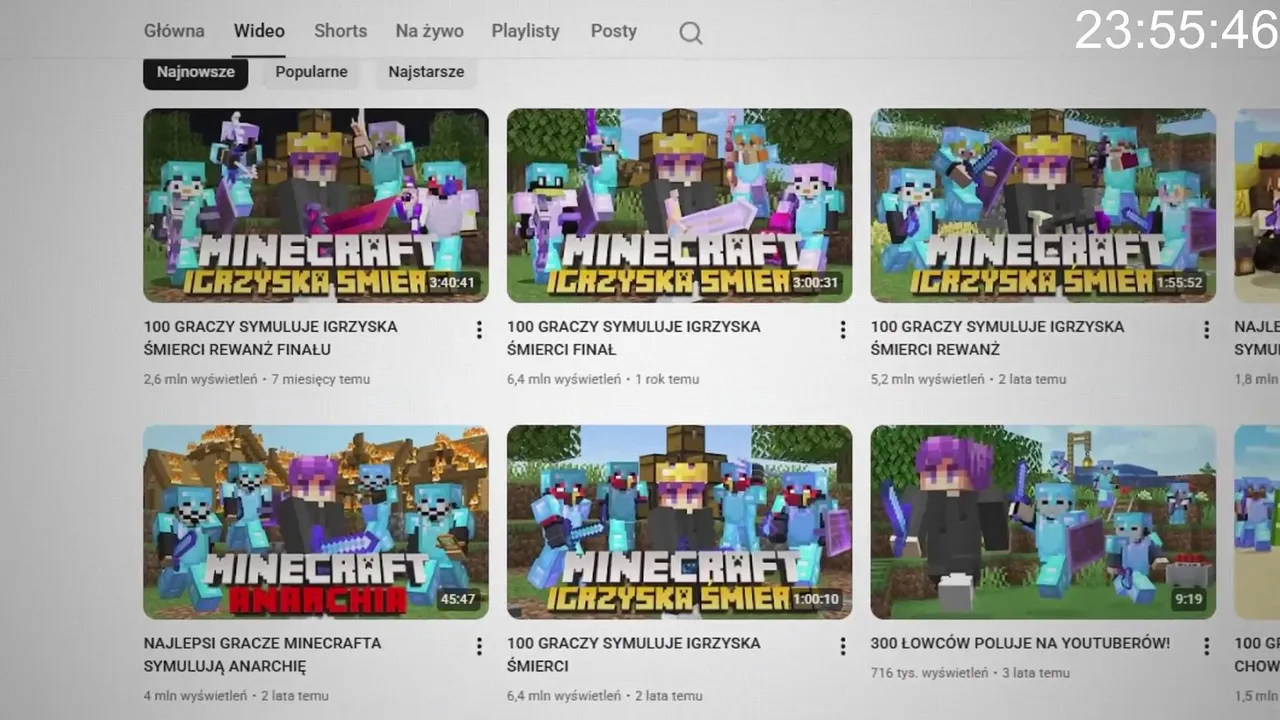
Task: Open menu for REWANŻ FINAŁU video
Action: [479, 330]
